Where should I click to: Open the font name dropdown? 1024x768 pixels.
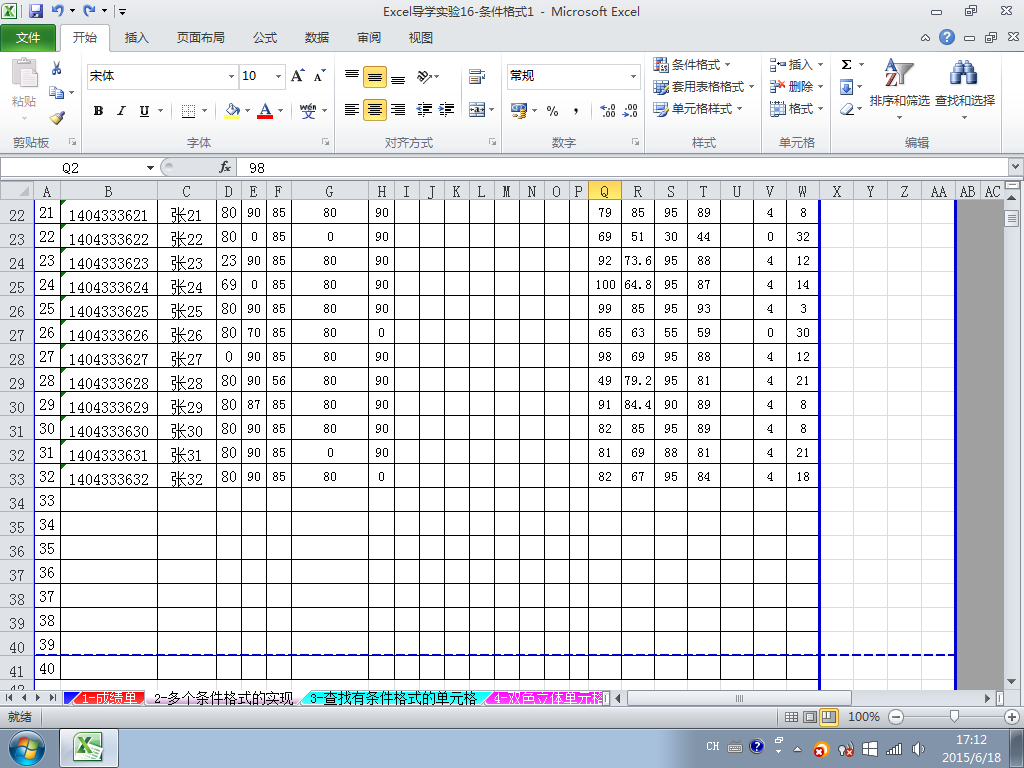tap(231, 76)
